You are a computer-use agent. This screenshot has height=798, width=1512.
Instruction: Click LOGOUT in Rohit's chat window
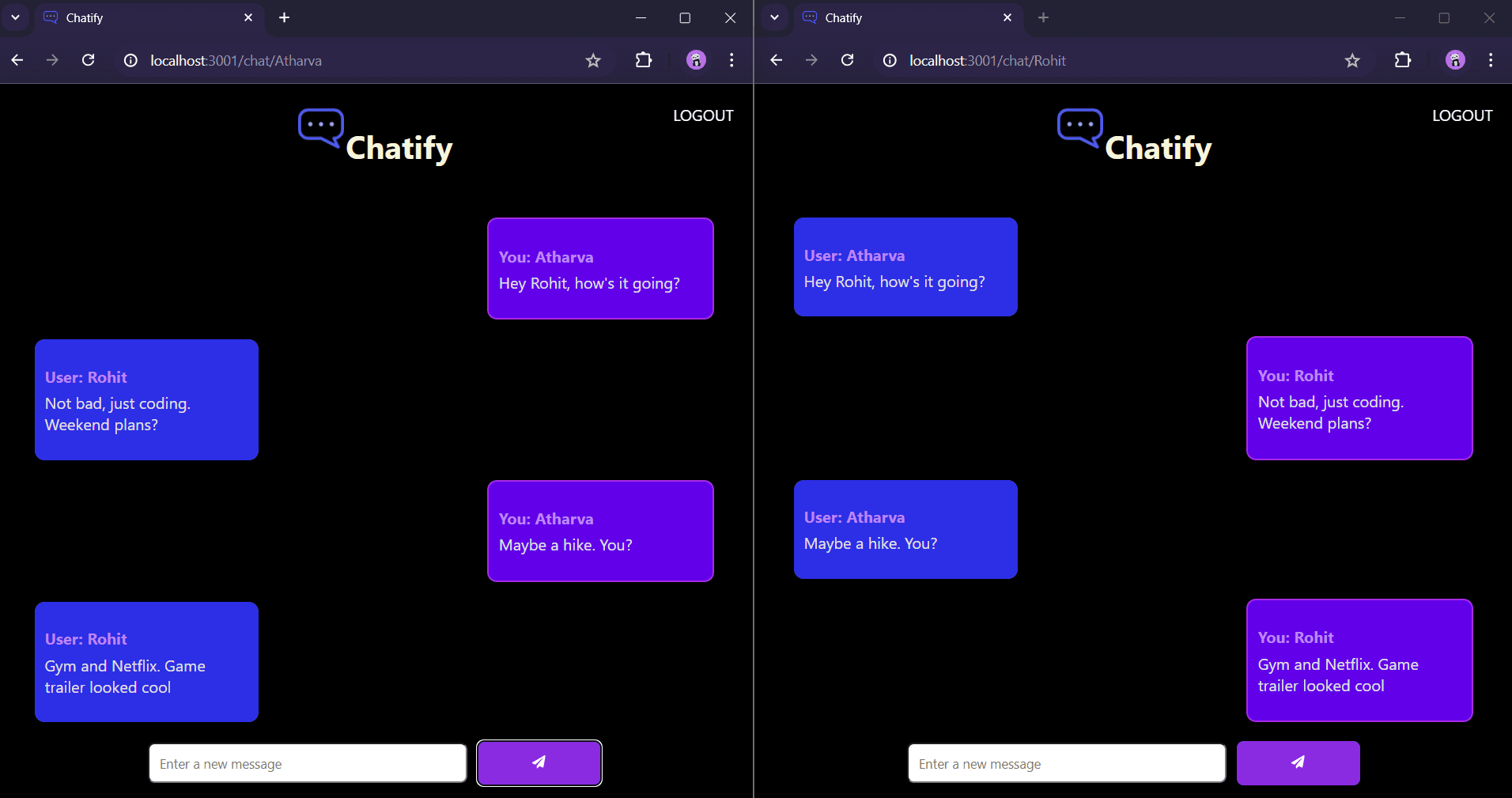point(1461,115)
